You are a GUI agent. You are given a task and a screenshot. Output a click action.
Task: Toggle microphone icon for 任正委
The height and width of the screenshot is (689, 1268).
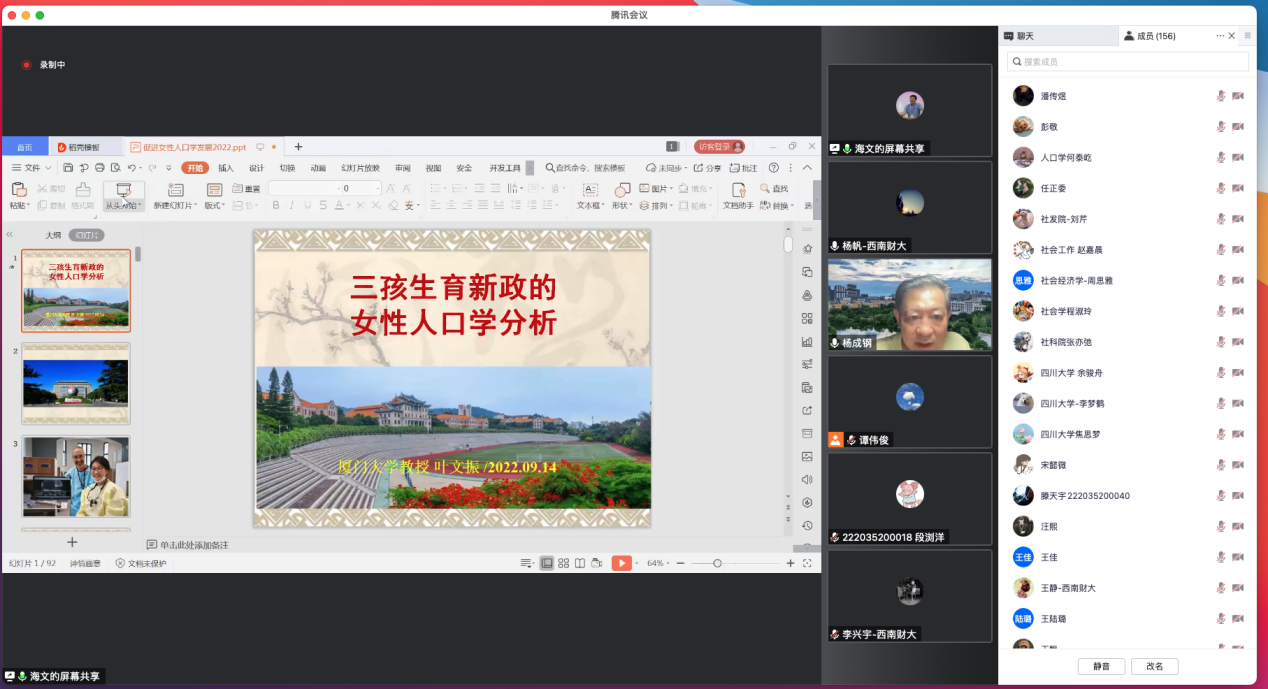1221,188
